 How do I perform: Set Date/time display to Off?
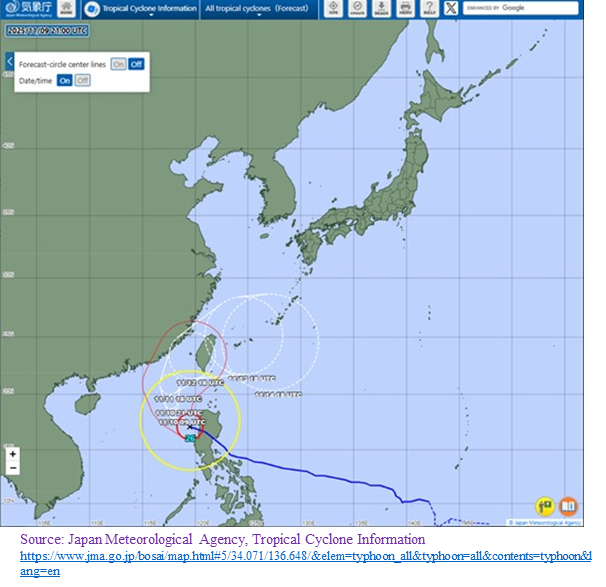coord(83,80)
